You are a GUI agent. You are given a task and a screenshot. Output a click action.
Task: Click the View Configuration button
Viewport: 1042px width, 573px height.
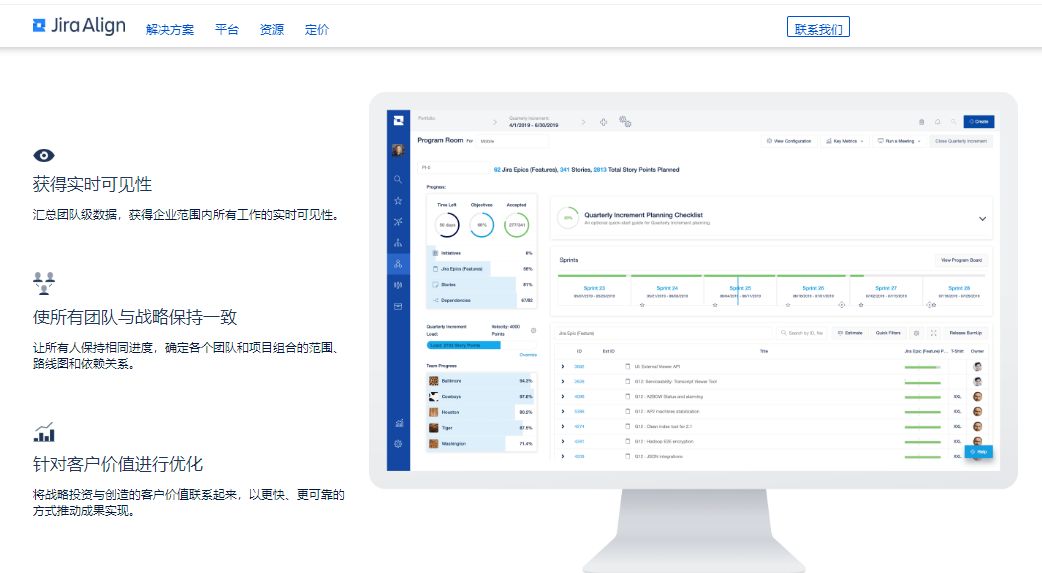click(789, 141)
